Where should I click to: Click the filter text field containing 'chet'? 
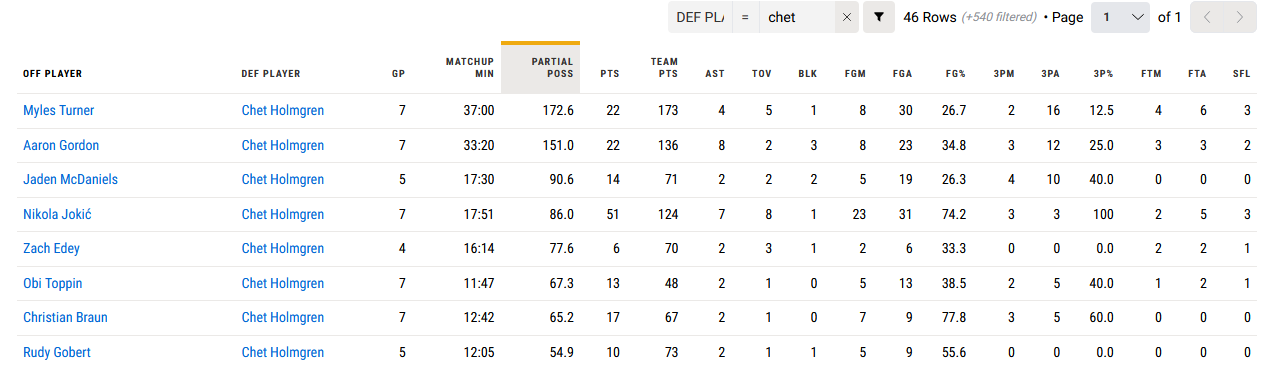tap(796, 17)
